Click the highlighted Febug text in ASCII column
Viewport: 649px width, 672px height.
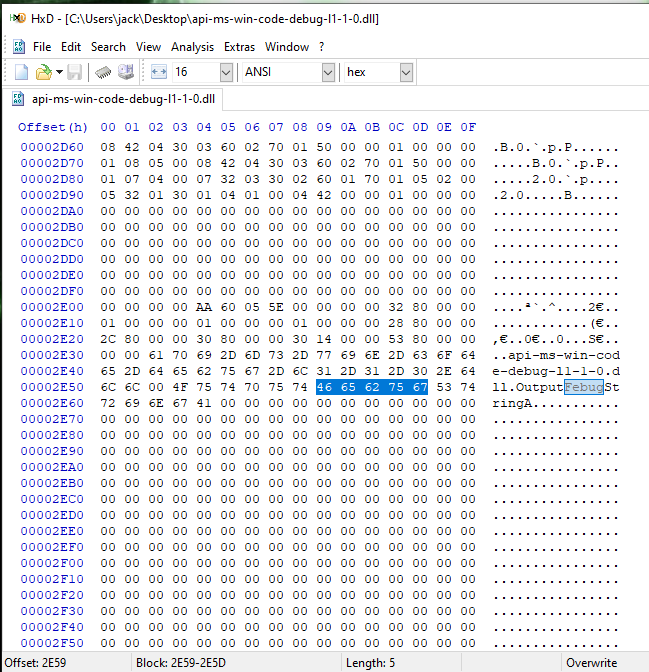pyautogui.click(x=584, y=387)
